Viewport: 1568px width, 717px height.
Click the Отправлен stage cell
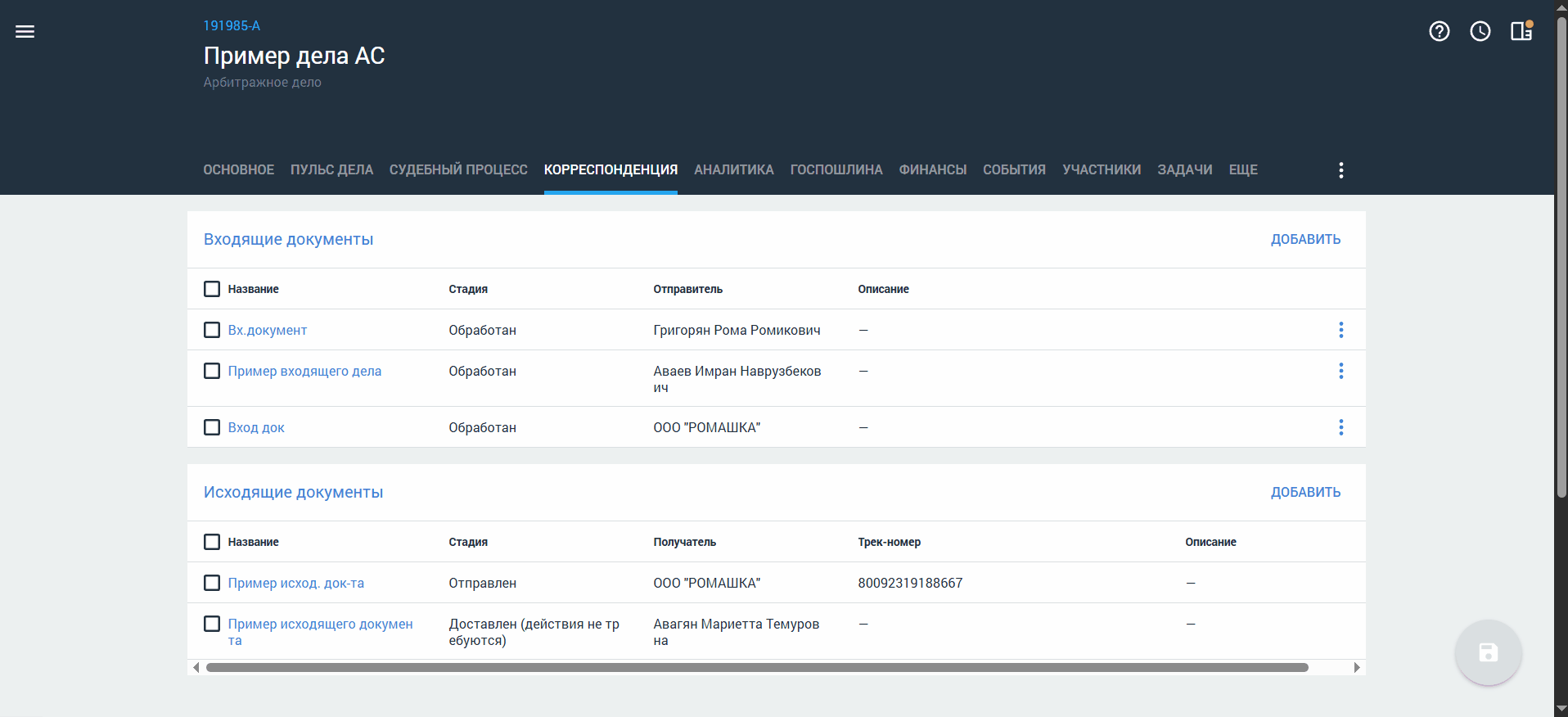(482, 583)
